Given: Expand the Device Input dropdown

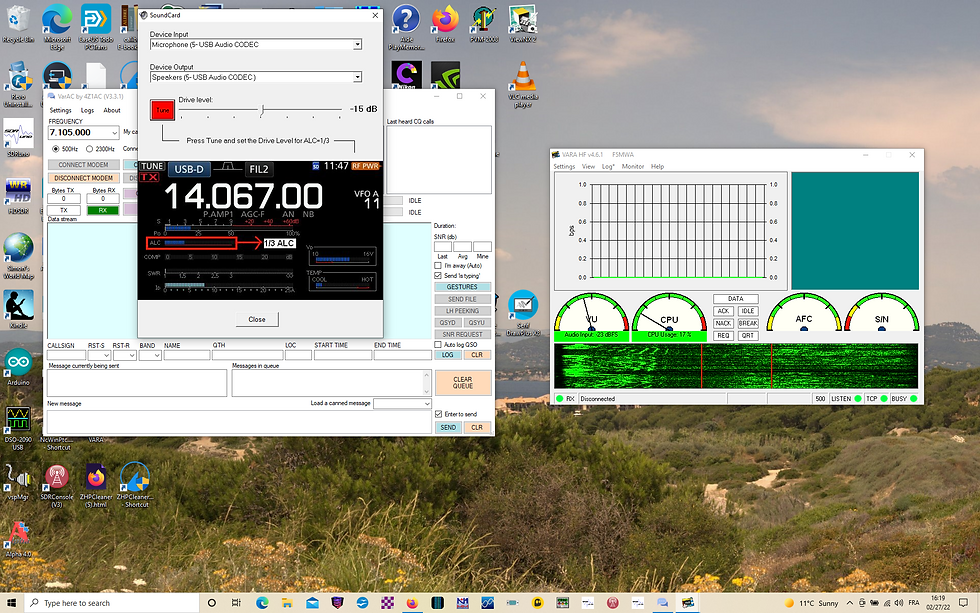Looking at the screenshot, I should tap(358, 44).
